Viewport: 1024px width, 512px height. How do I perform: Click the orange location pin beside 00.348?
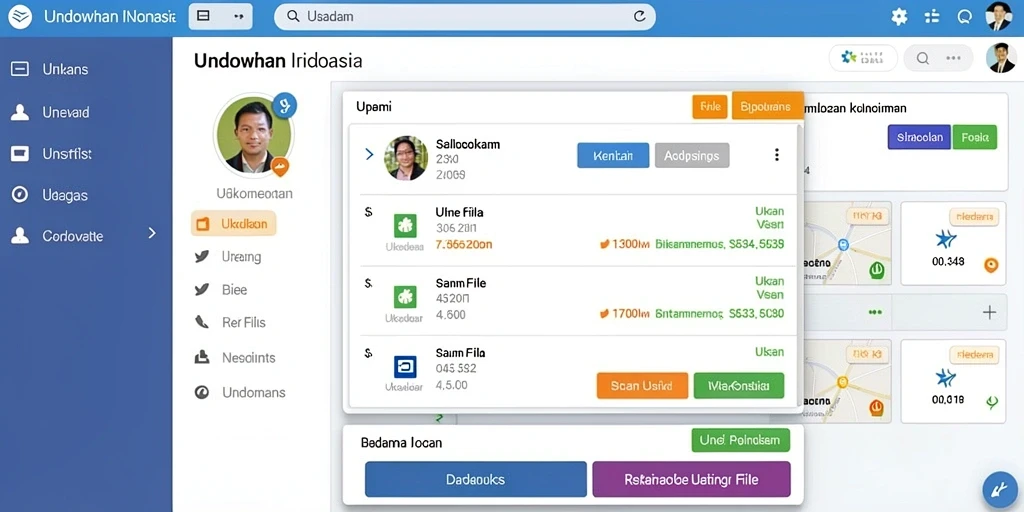click(x=991, y=264)
